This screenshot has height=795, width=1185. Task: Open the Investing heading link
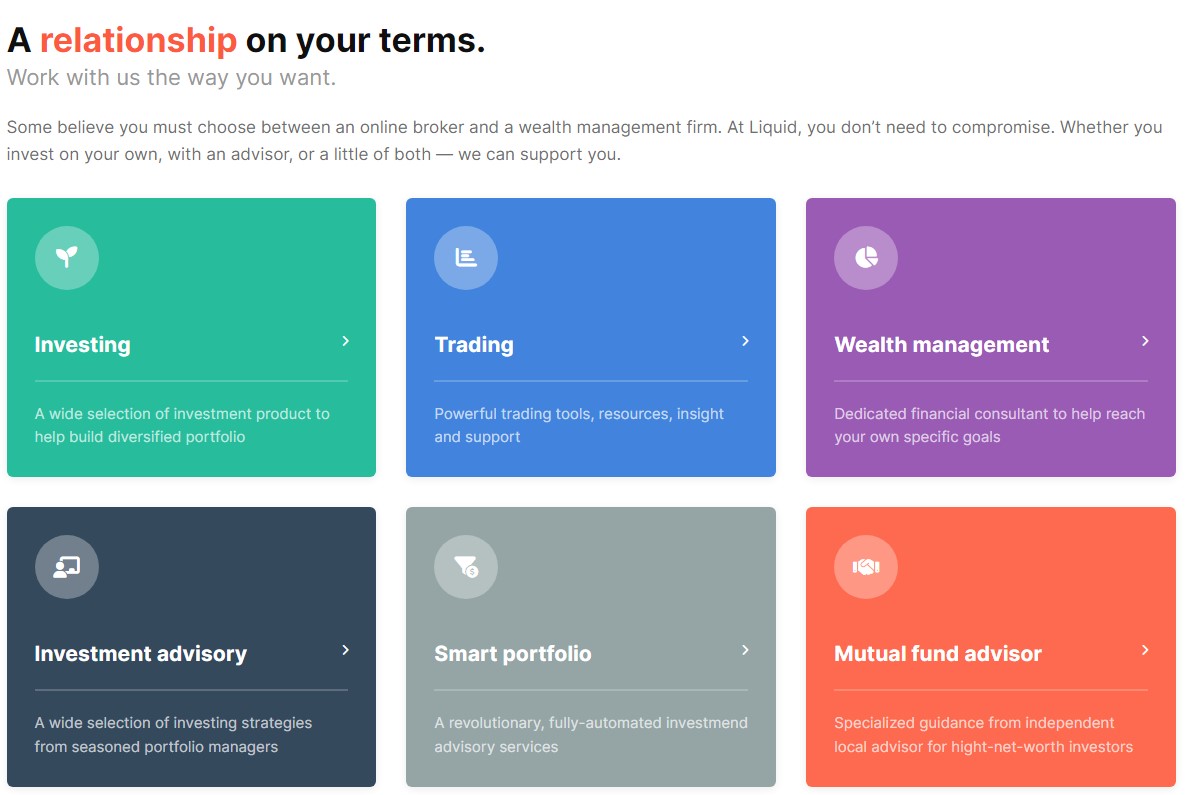tap(82, 345)
